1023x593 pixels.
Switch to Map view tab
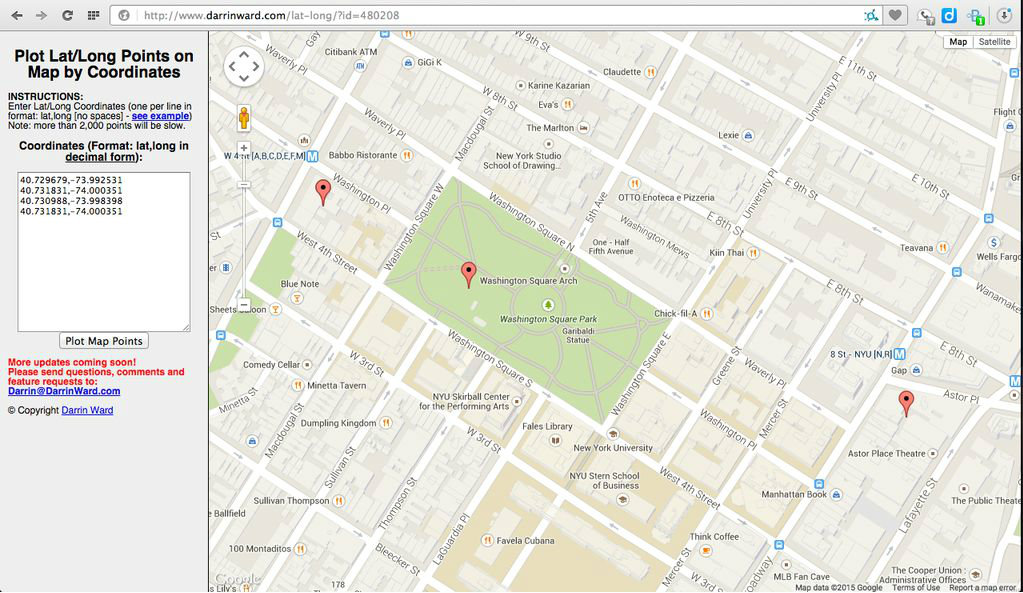tap(958, 42)
